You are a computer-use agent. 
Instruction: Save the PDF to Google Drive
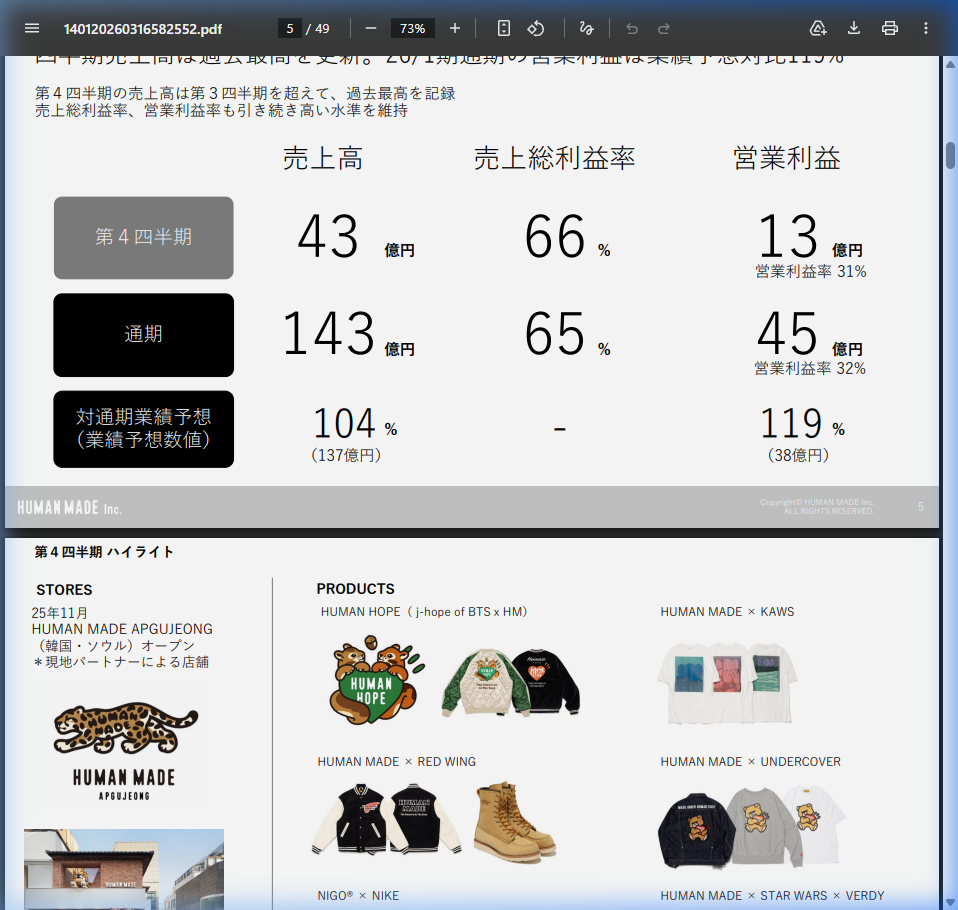[x=817, y=28]
